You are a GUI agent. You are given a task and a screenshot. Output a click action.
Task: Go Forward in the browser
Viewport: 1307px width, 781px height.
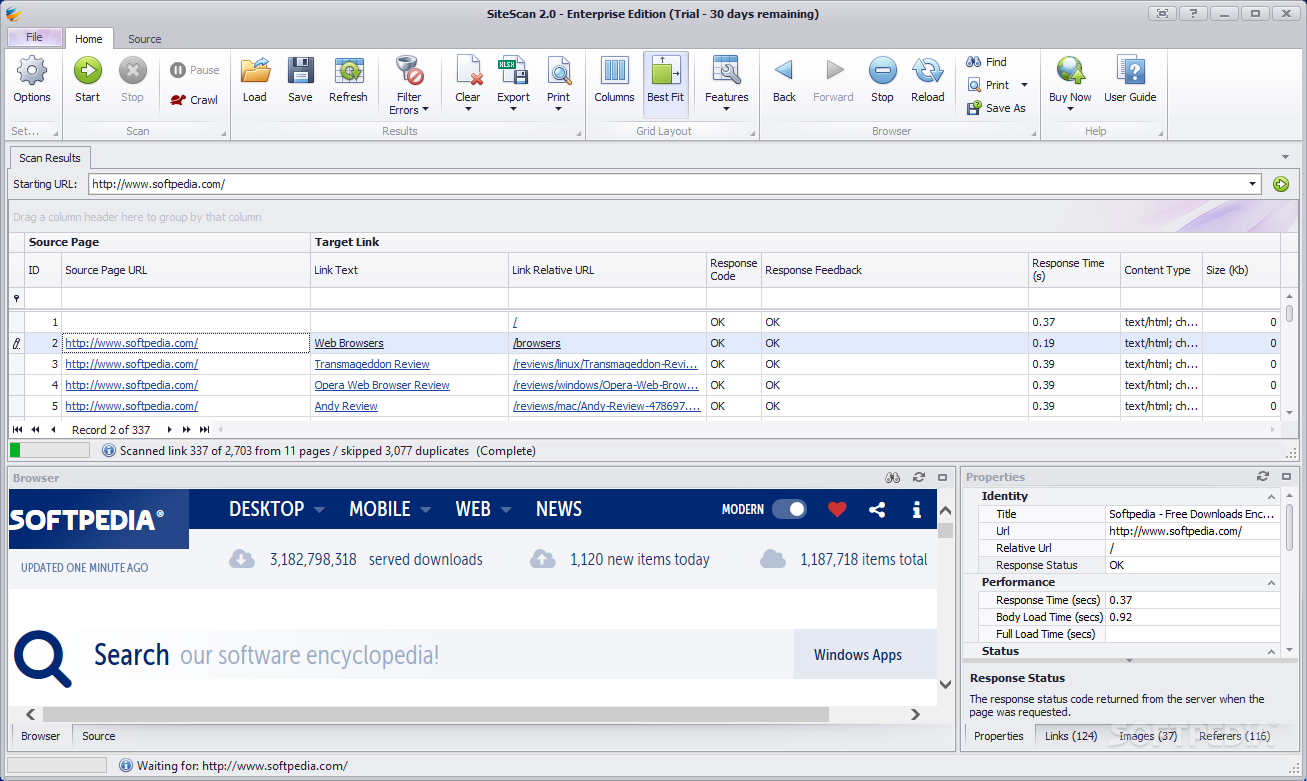coord(833,80)
